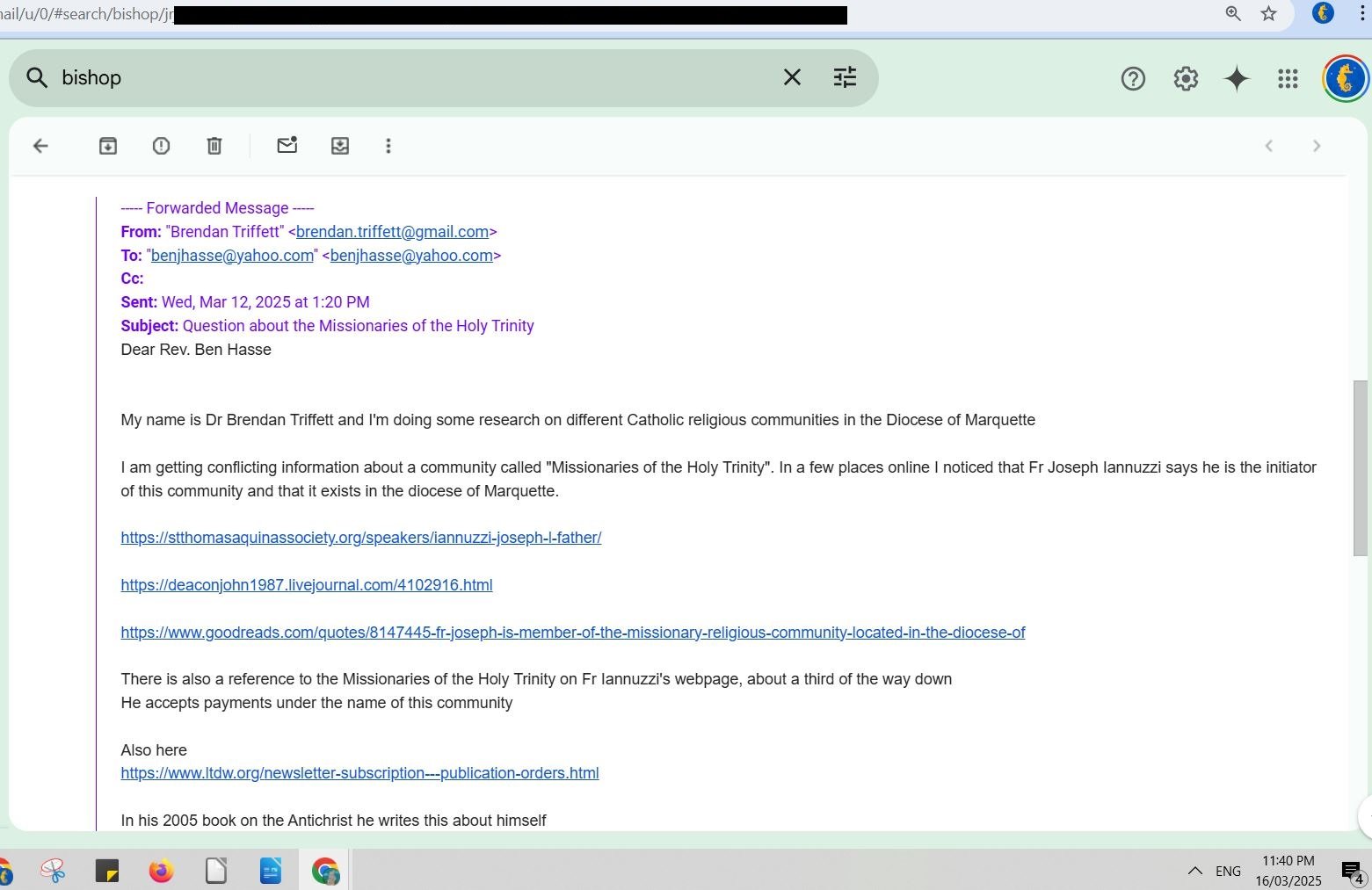
Task: Click the Move to inbox icon
Action: coord(340,146)
